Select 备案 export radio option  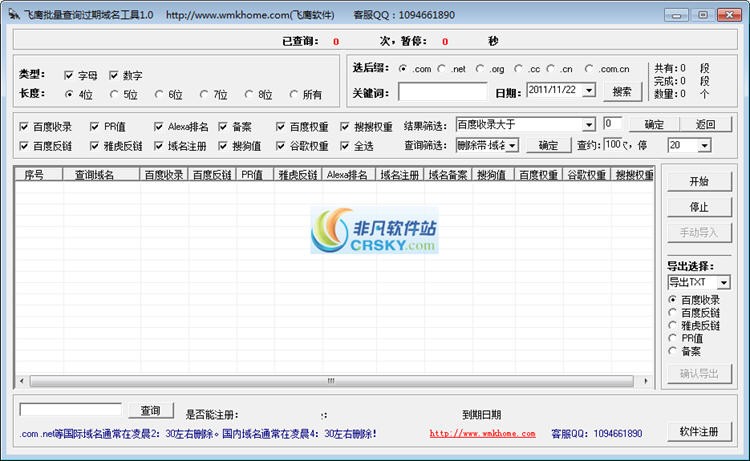click(x=672, y=351)
